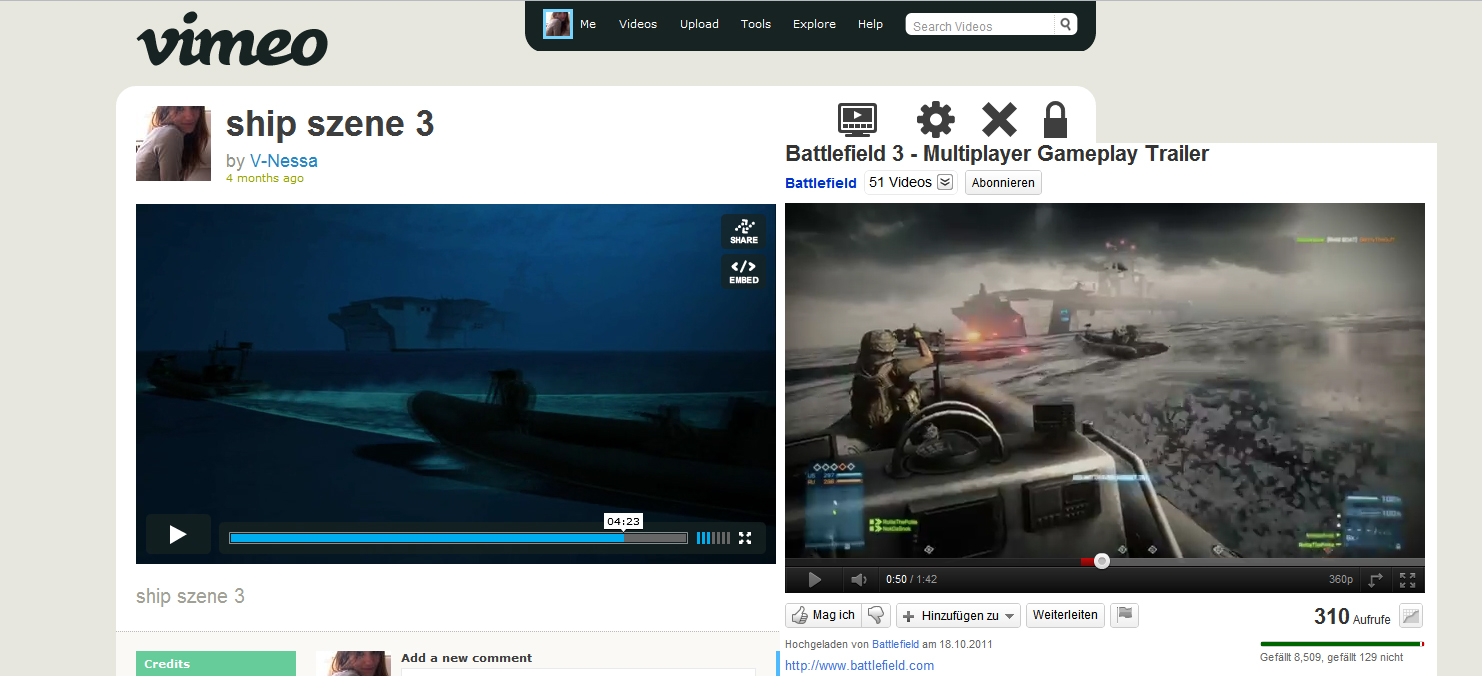This screenshot has height=676, width=1482.
Task: Open the Hinzufügen zu dropdown
Action: coord(958,616)
